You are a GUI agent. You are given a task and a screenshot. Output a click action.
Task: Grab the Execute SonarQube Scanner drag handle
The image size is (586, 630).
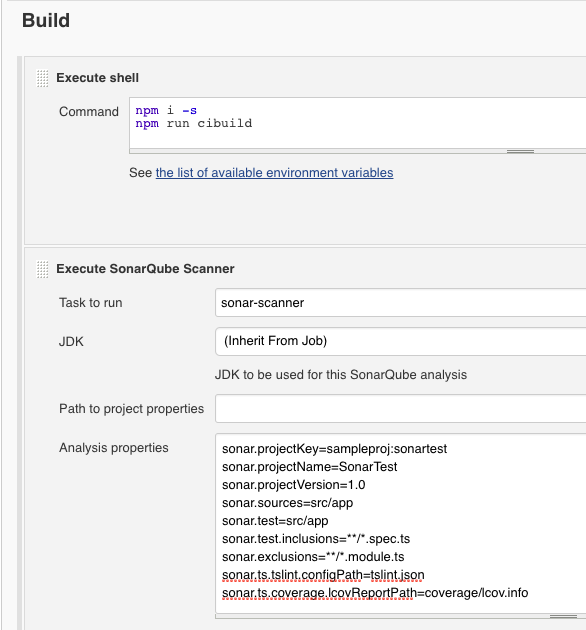(43, 269)
